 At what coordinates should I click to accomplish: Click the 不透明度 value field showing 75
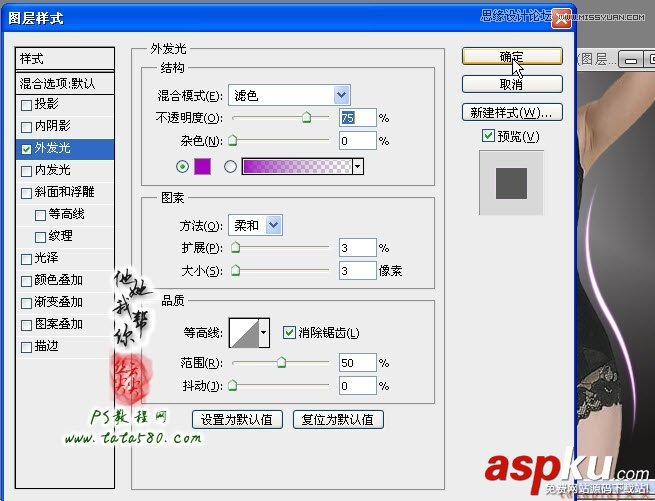coord(358,118)
